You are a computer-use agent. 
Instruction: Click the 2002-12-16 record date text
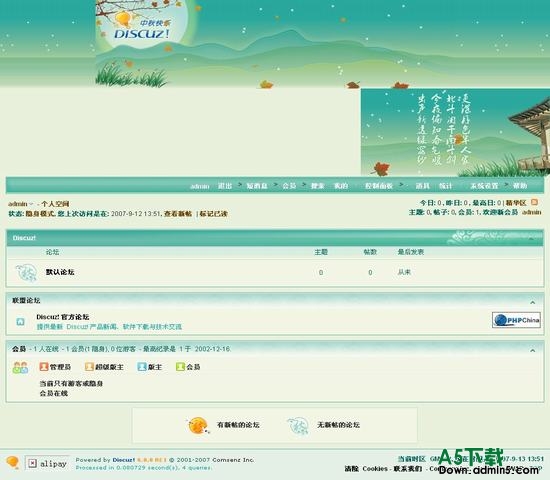click(213, 349)
